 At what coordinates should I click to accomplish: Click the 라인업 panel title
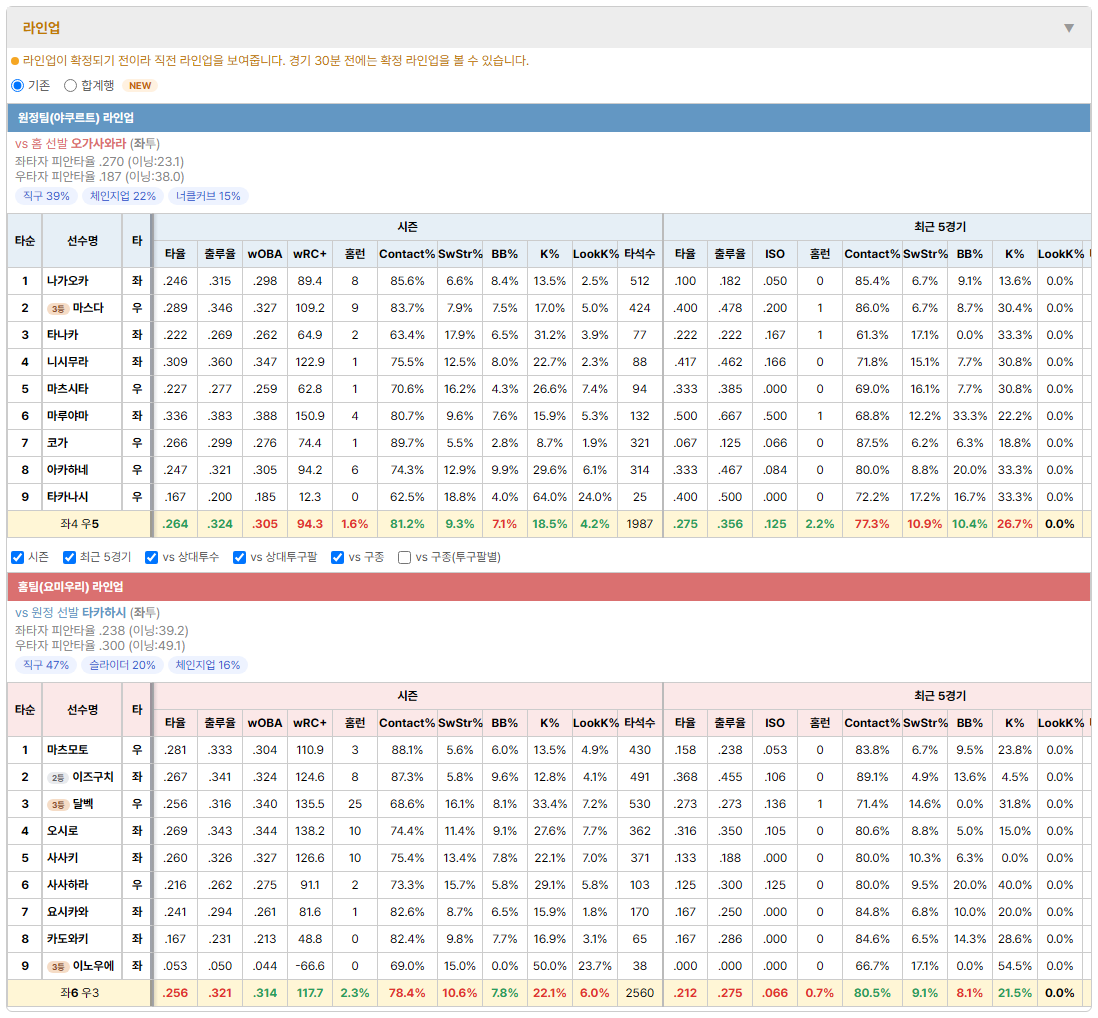pos(41,28)
